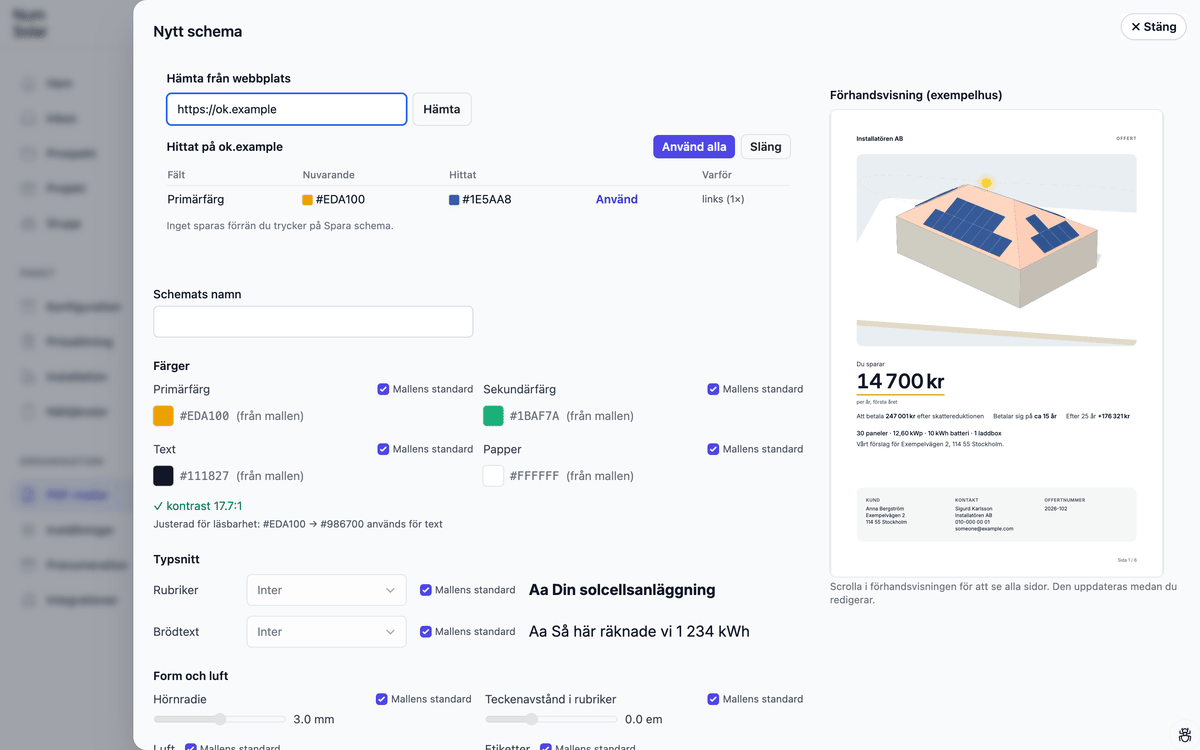1200x750 pixels.
Task: Click the bug icon button
Action: click(x=1183, y=736)
